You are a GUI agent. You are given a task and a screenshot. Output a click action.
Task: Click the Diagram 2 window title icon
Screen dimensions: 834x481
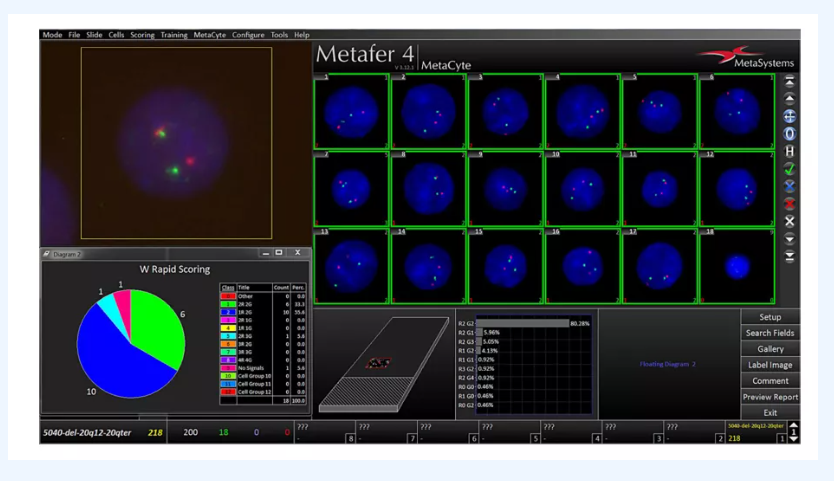coord(46,254)
